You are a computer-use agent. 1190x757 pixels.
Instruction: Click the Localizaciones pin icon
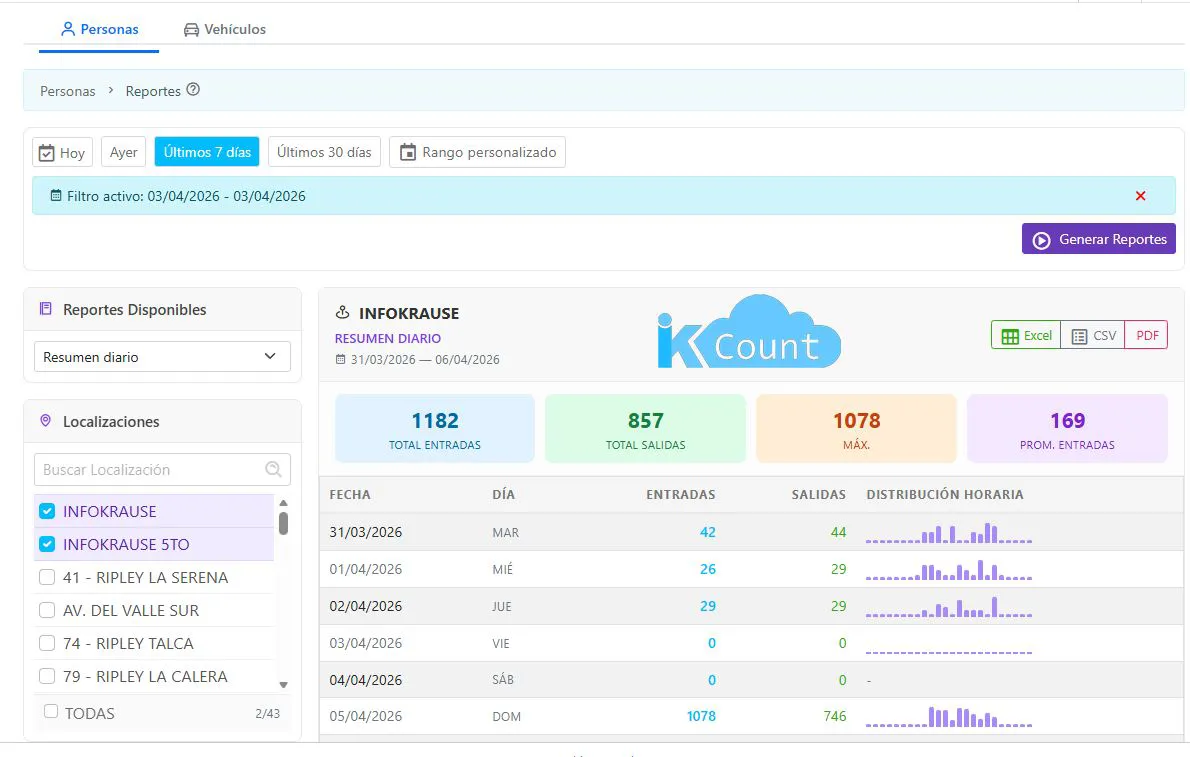click(x=45, y=422)
